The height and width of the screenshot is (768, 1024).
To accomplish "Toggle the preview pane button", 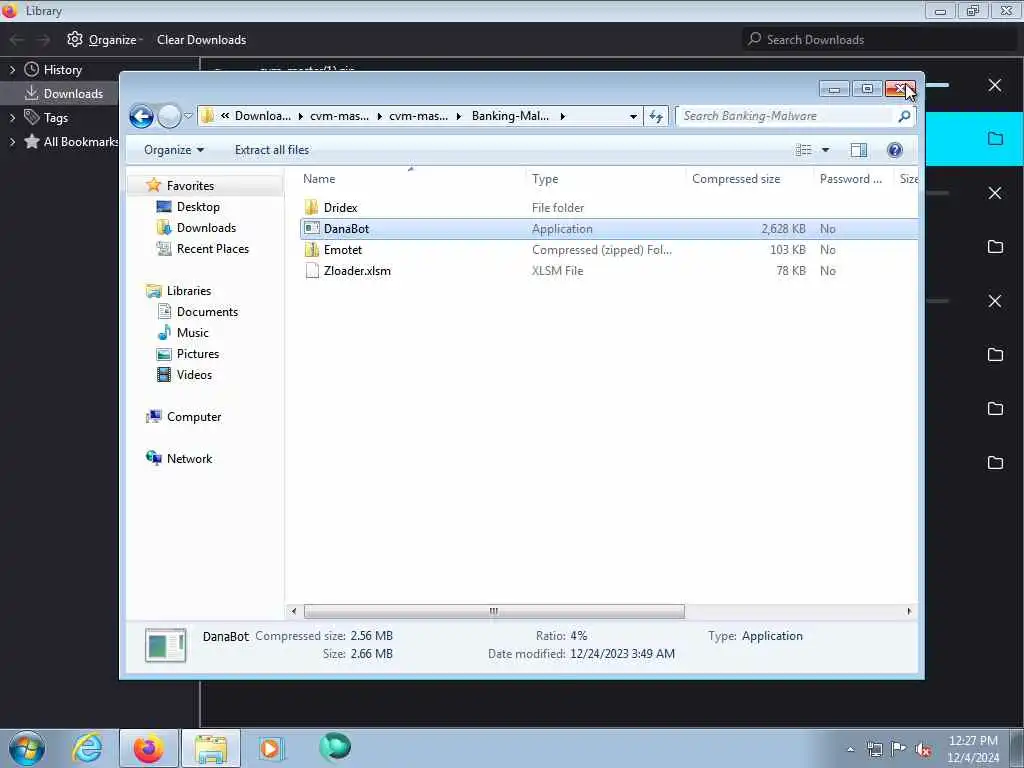I will point(859,150).
